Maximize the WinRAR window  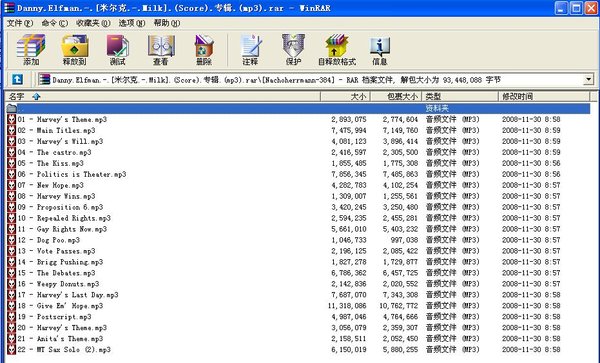click(x=576, y=8)
